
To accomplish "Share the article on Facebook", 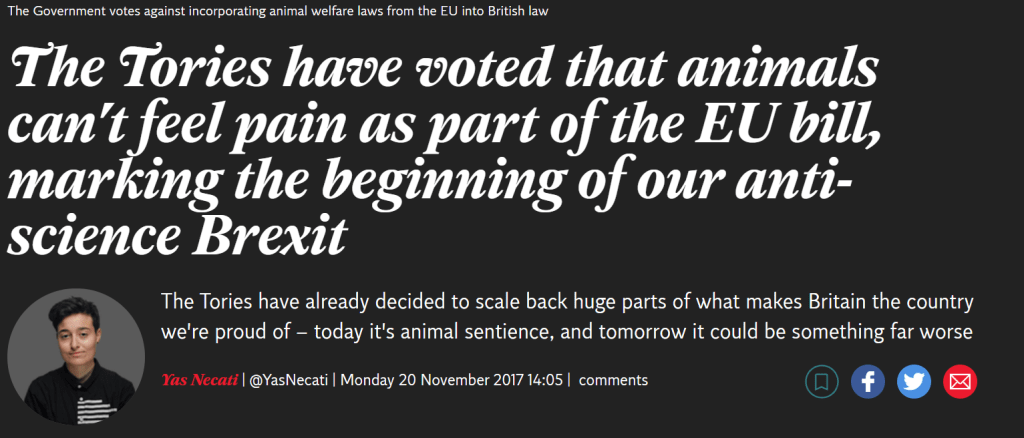I will tap(867, 381).
